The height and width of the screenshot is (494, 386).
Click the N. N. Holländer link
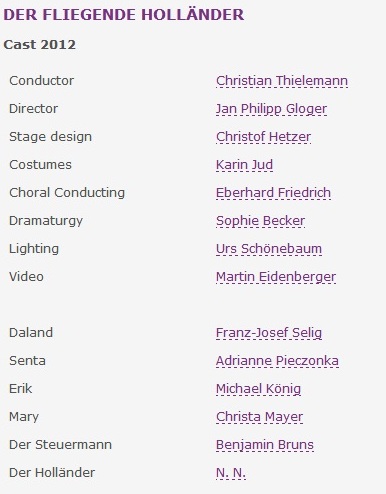click(231, 473)
